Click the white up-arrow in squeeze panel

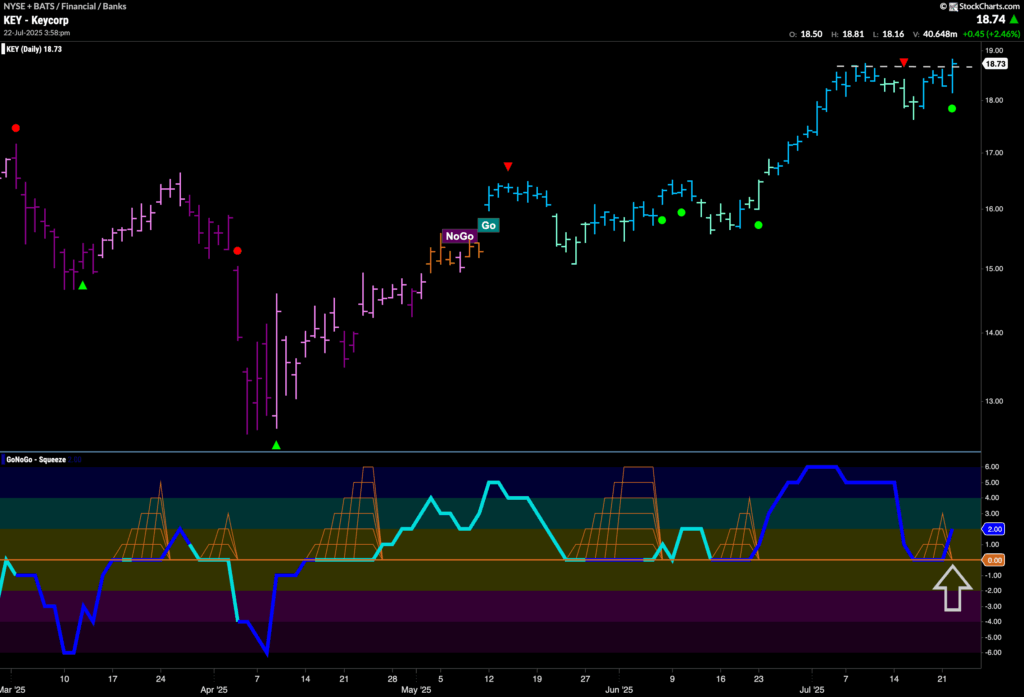(x=952, y=588)
